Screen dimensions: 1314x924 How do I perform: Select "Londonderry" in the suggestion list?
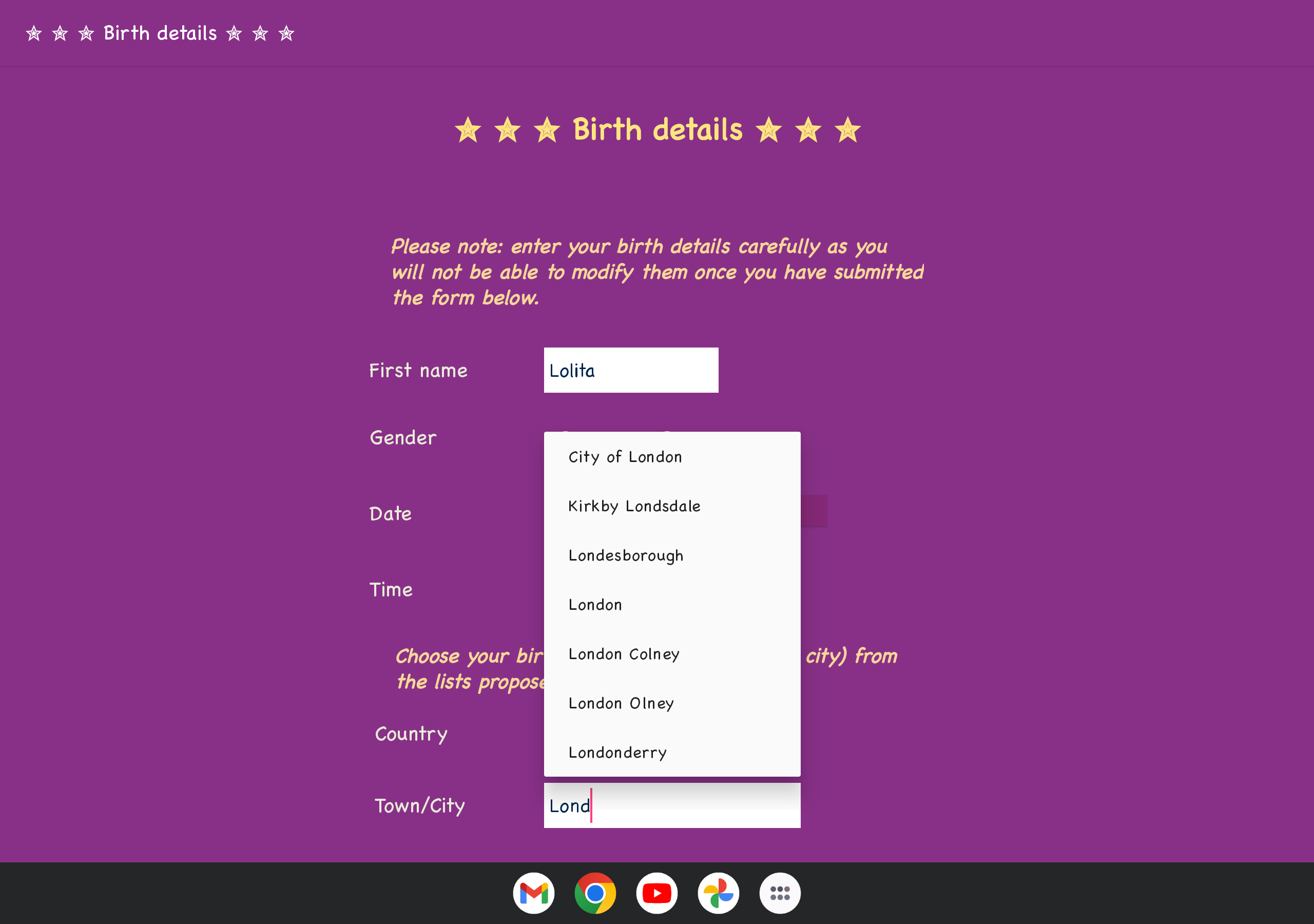coord(617,752)
